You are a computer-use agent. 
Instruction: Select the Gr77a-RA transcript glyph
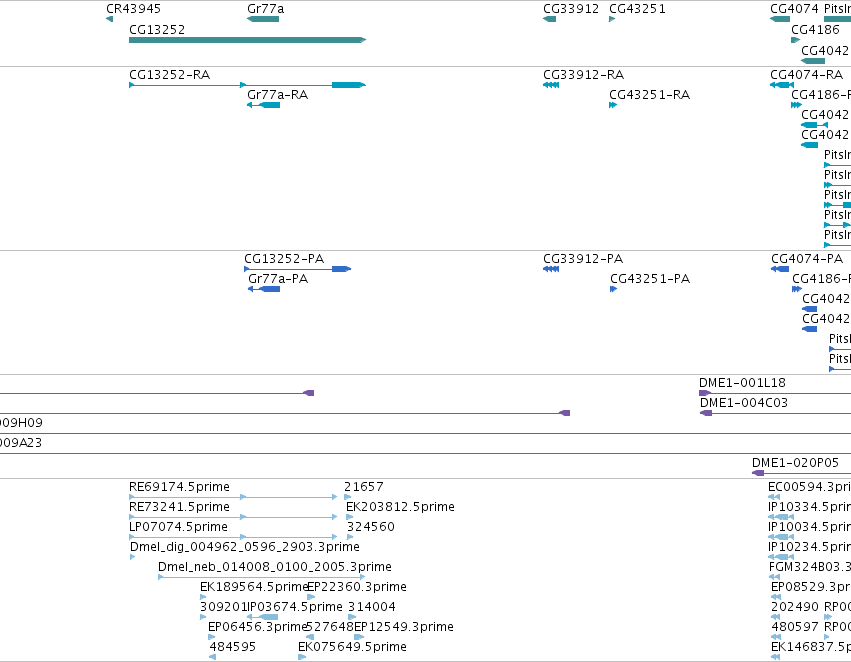263,105
